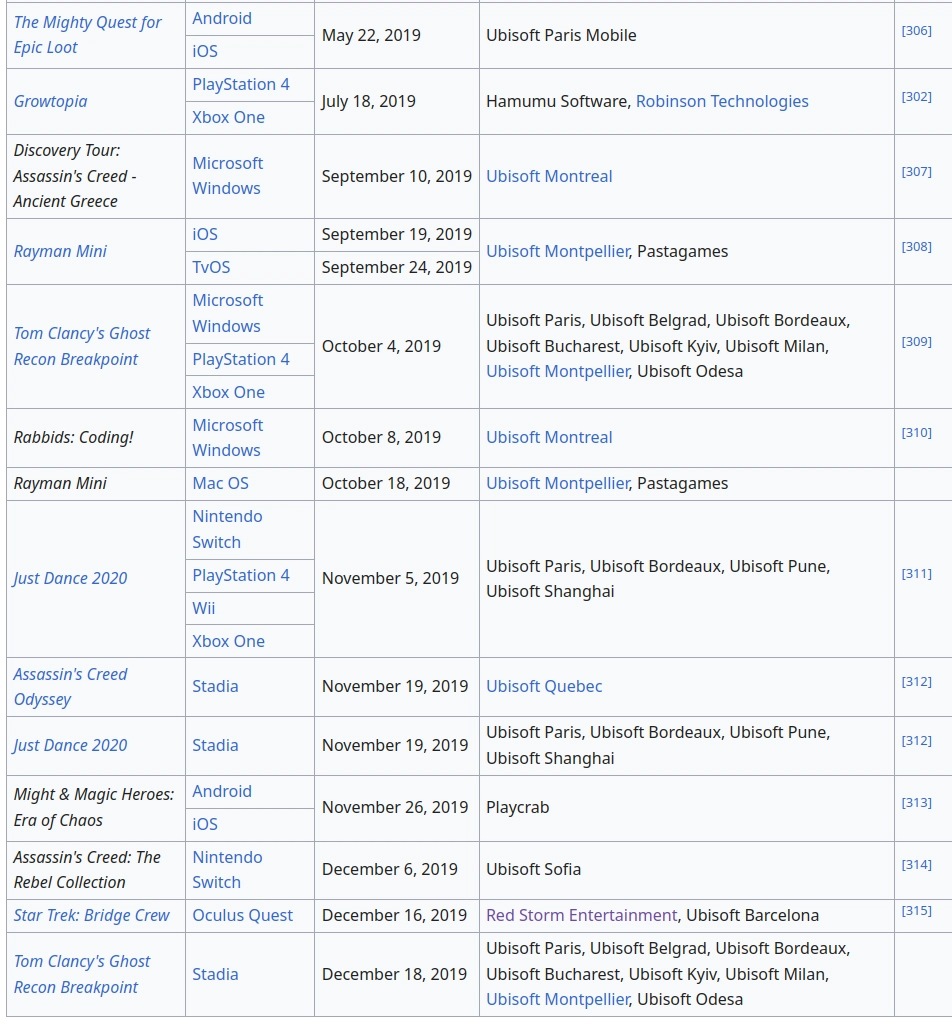Open reference [315]
Viewport: 952px width, 1023px height.
click(x=916, y=911)
